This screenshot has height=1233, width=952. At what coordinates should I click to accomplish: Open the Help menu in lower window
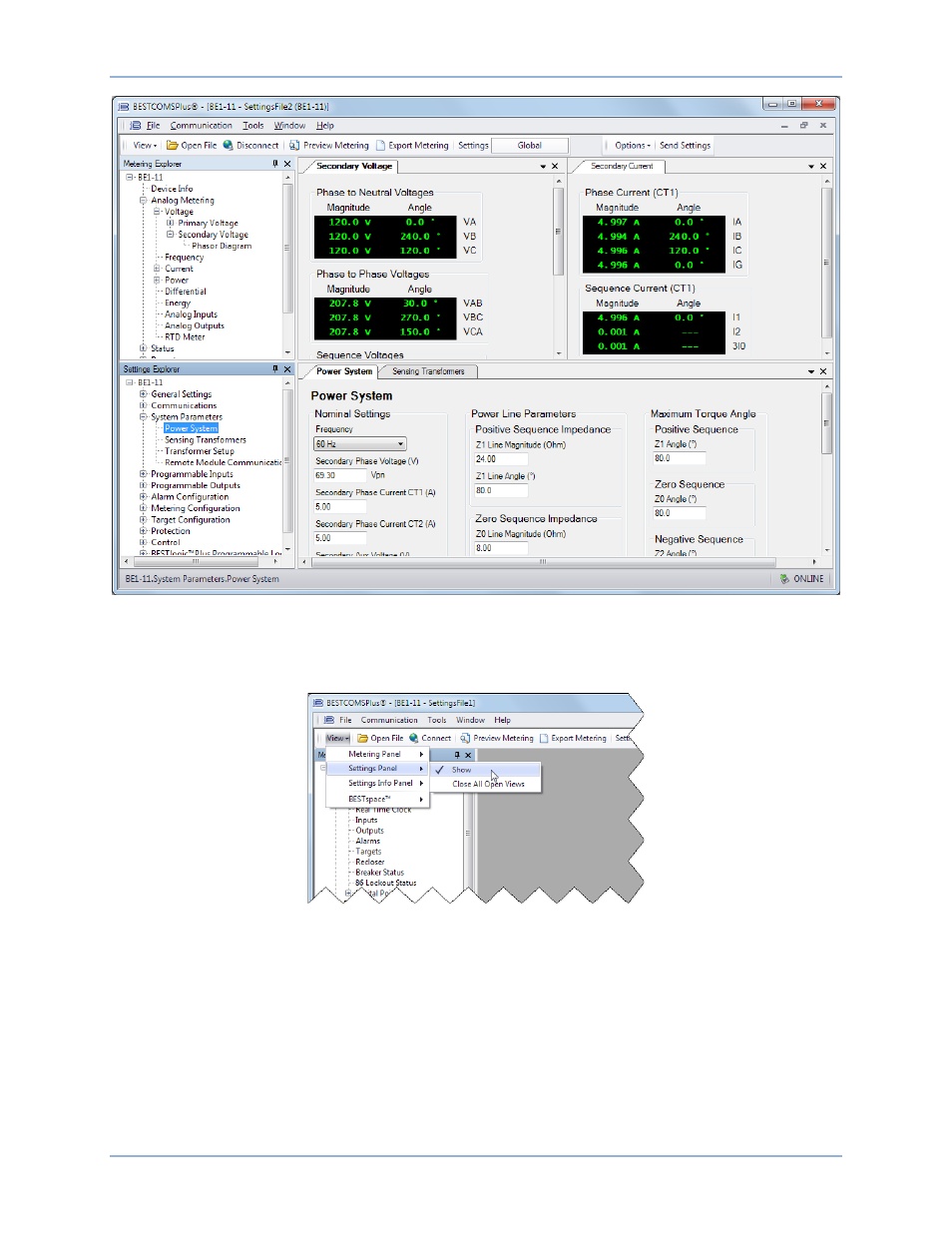502,720
